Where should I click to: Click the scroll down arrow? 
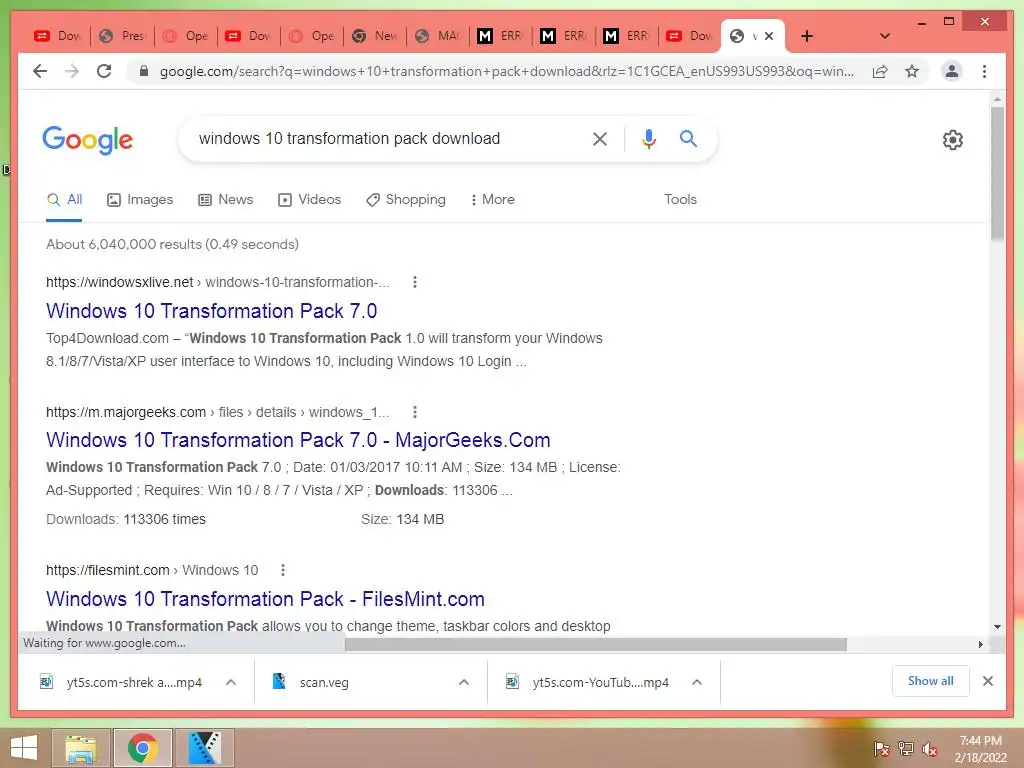point(997,627)
